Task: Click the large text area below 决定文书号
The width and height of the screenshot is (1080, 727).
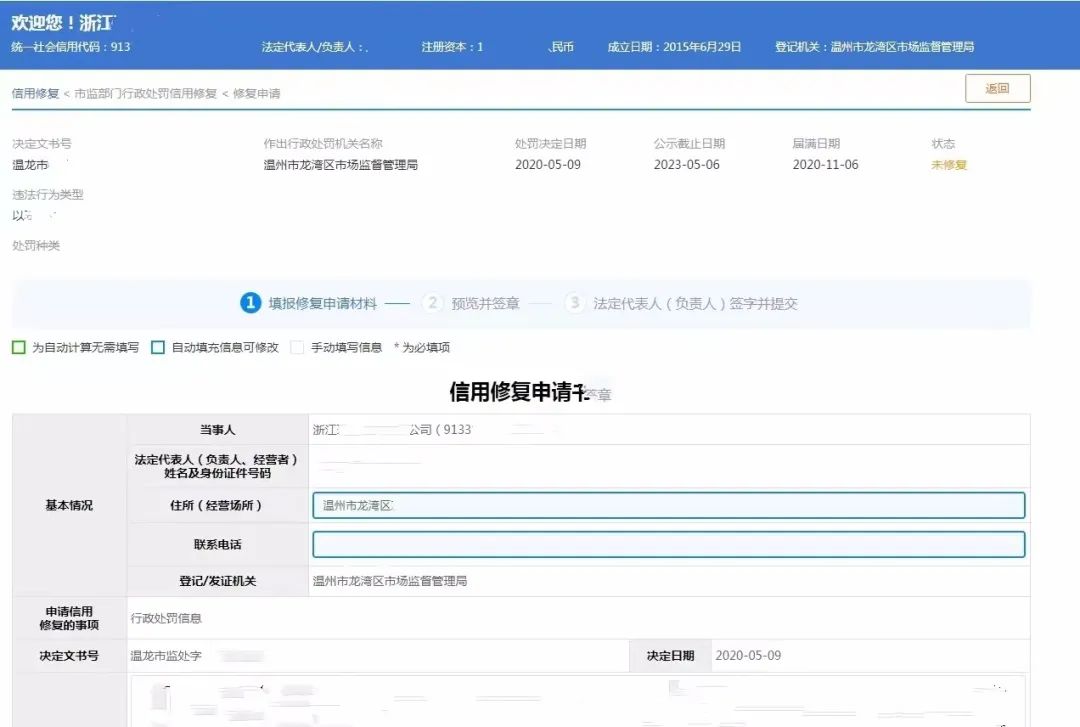Action: 578,700
